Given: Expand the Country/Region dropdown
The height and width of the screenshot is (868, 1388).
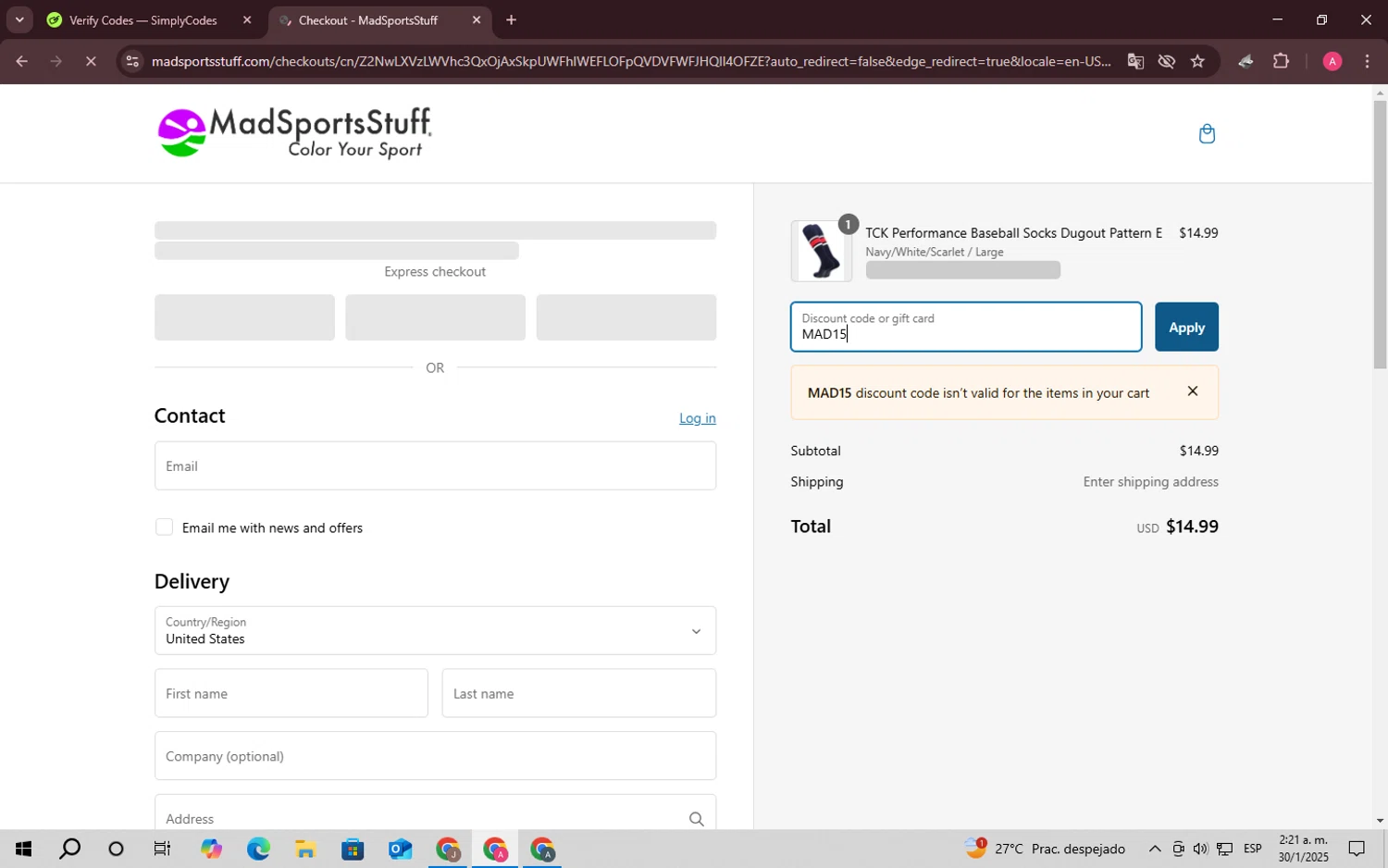Looking at the screenshot, I should tap(435, 630).
